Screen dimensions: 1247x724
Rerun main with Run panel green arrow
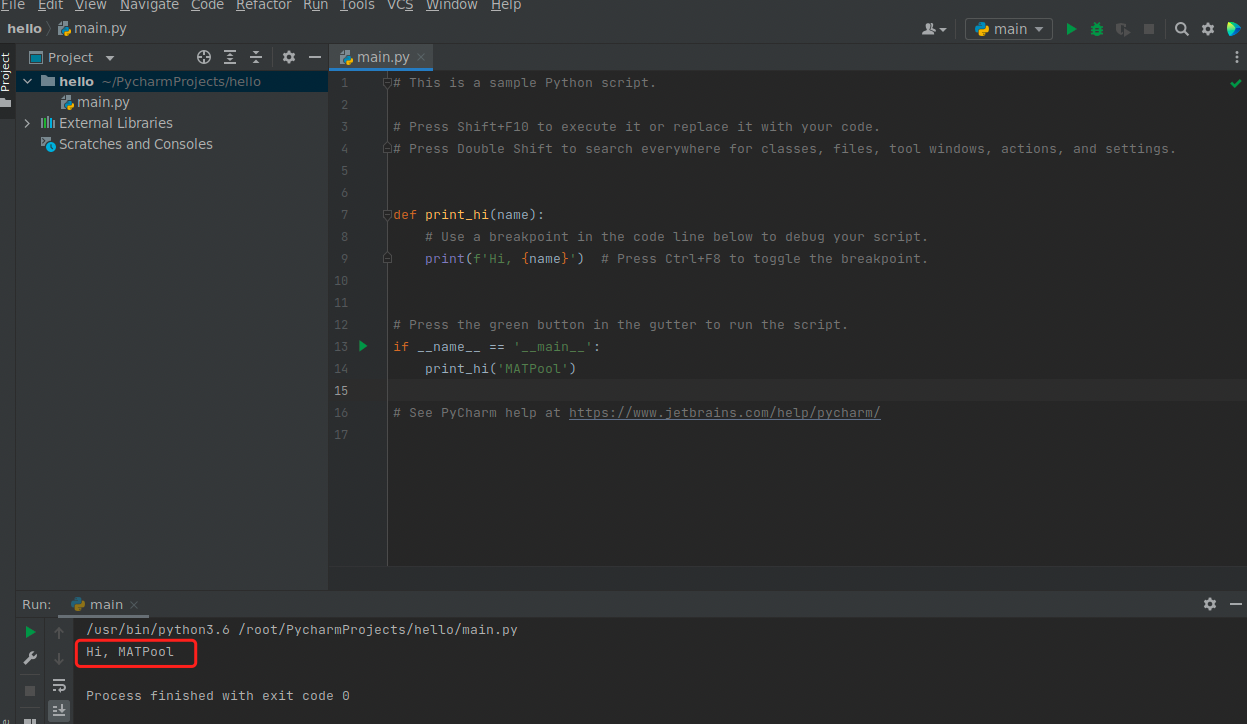pyautogui.click(x=30, y=632)
